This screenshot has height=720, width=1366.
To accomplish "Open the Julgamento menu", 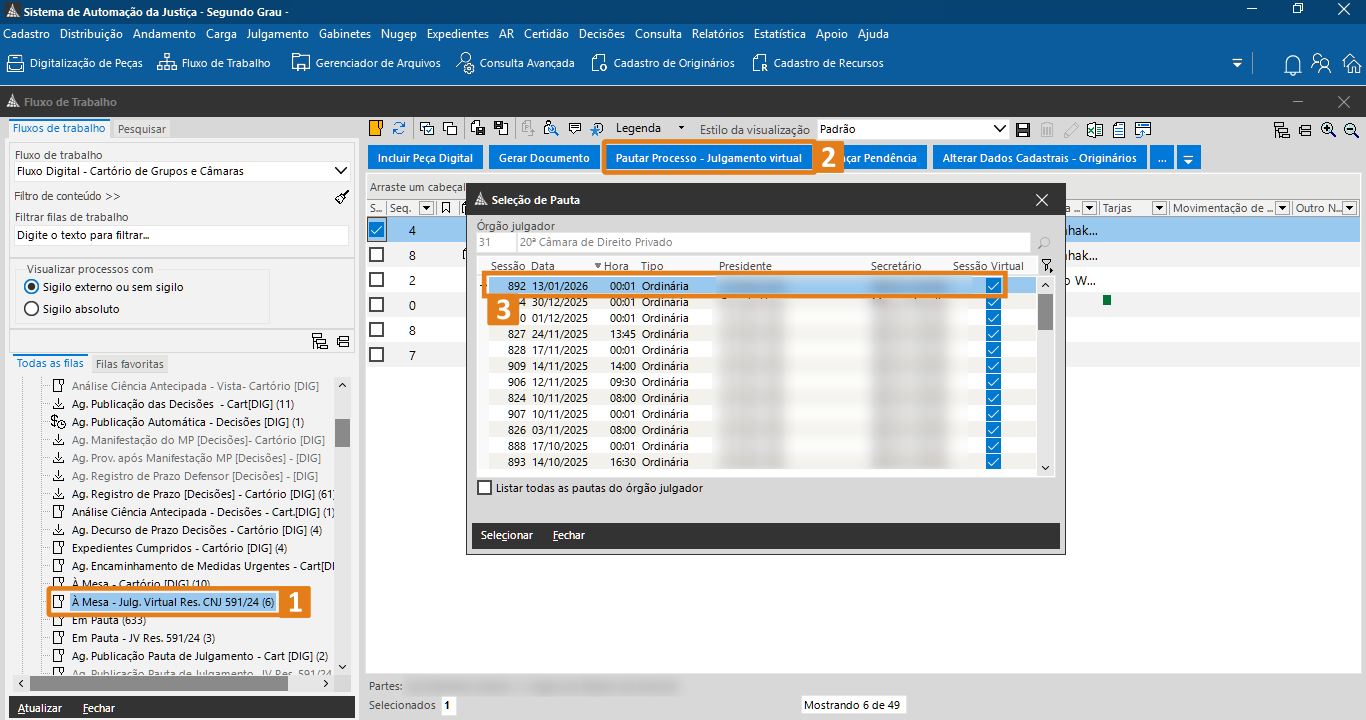I will tap(277, 34).
